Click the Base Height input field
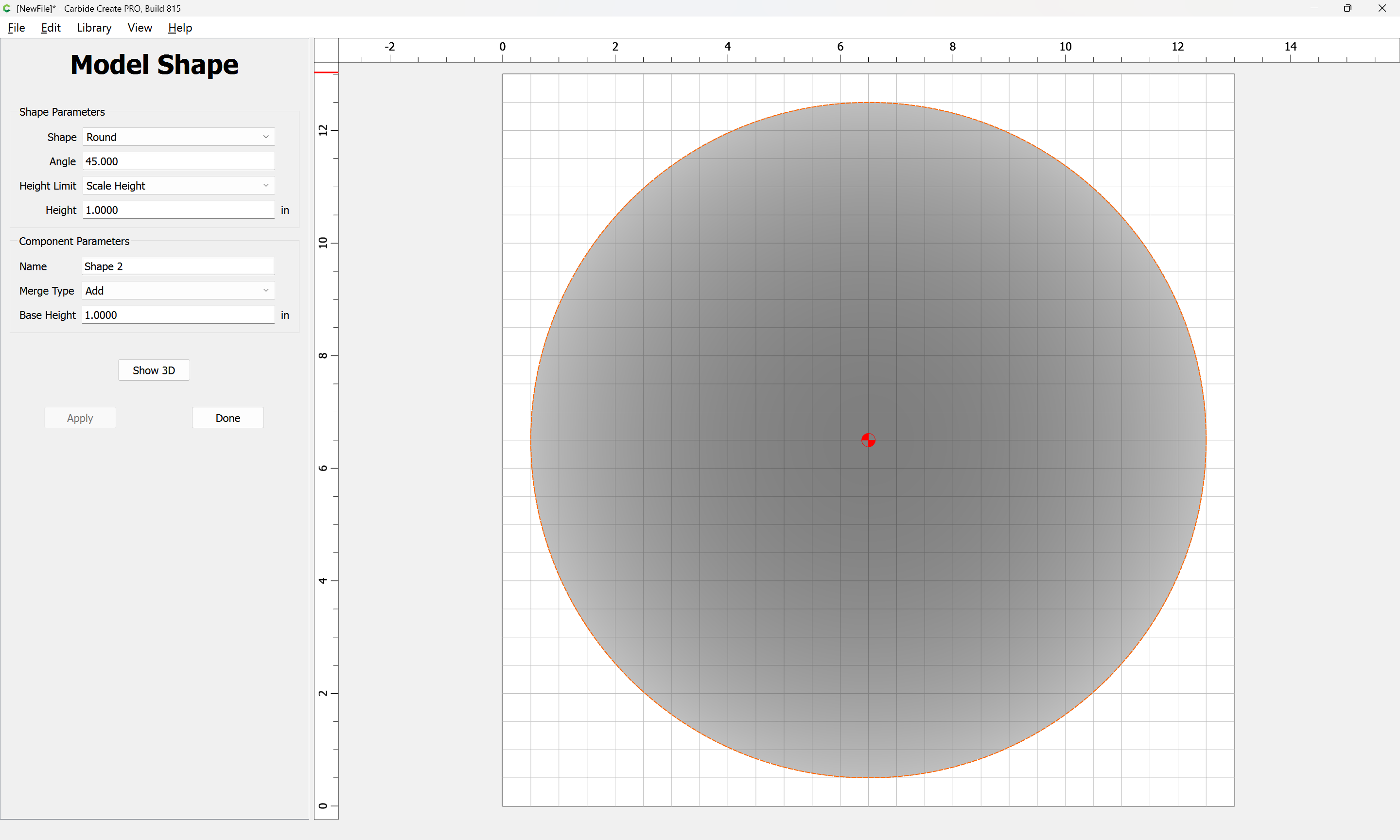The image size is (1400, 840). pos(178,315)
